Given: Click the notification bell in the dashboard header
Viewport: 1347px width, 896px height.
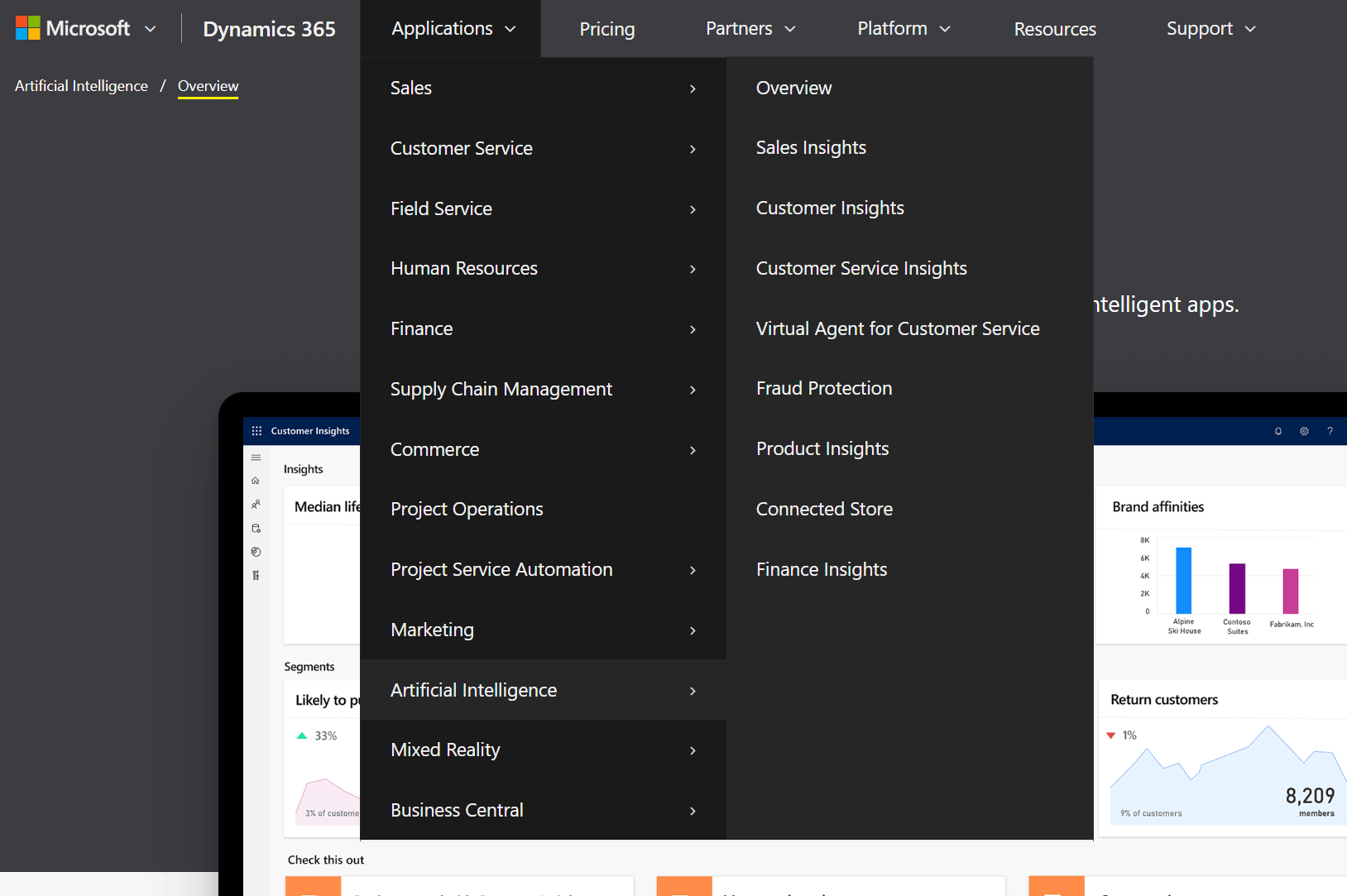Looking at the screenshot, I should 1278,431.
